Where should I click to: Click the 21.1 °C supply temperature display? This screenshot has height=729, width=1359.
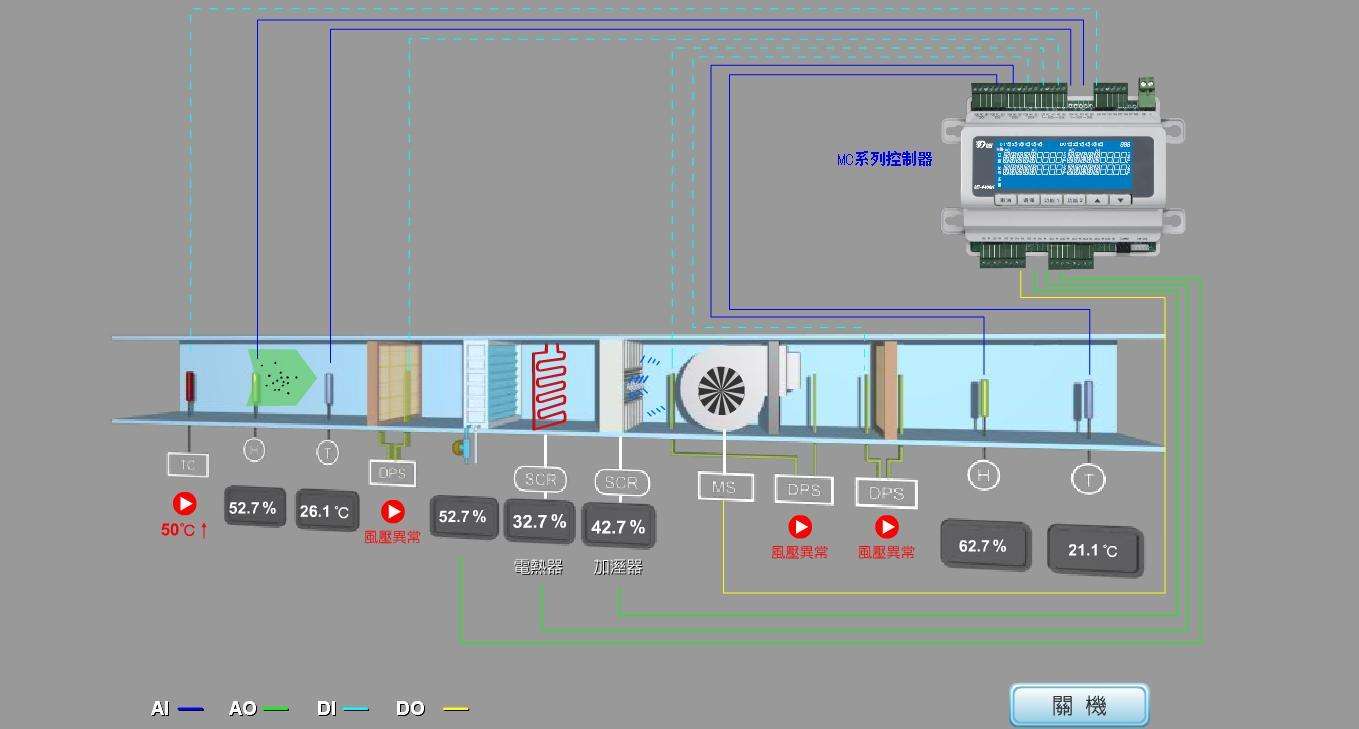point(1093,550)
